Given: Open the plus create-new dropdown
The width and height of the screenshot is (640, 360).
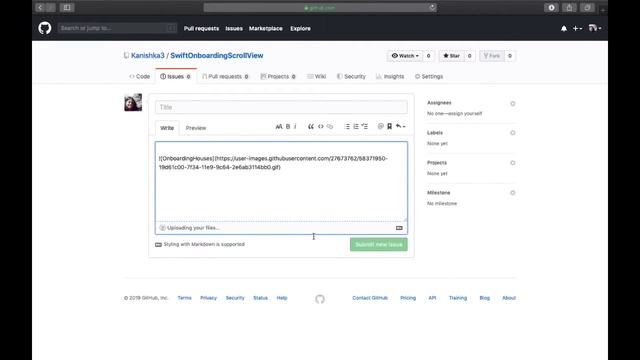Looking at the screenshot, I should (577, 29).
